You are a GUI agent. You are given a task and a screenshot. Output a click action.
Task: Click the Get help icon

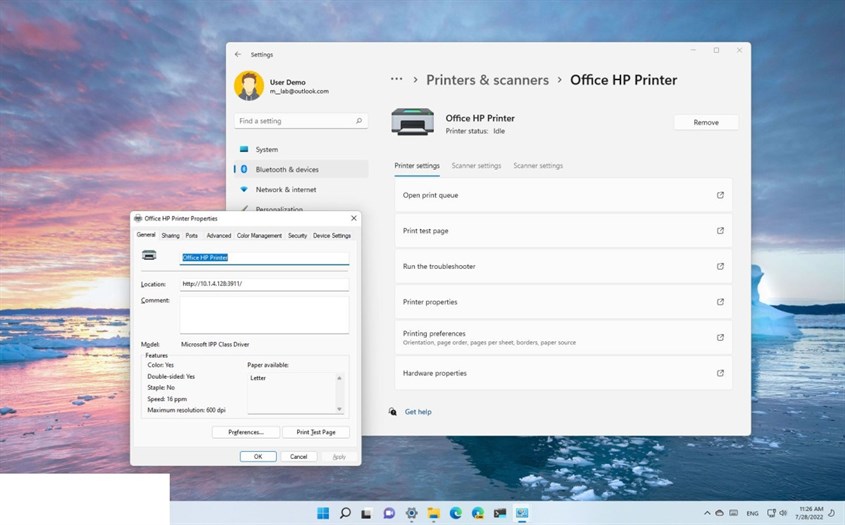(394, 411)
